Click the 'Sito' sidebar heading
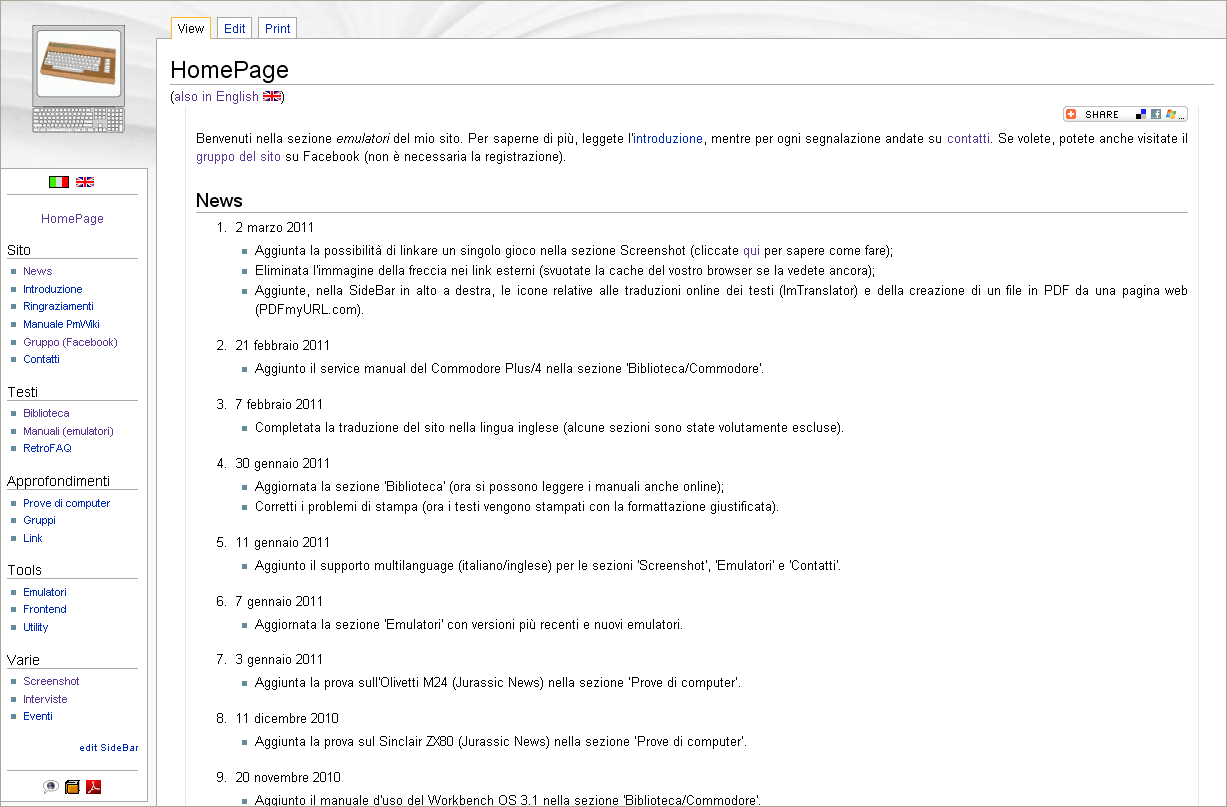The image size is (1227, 807). point(19,250)
